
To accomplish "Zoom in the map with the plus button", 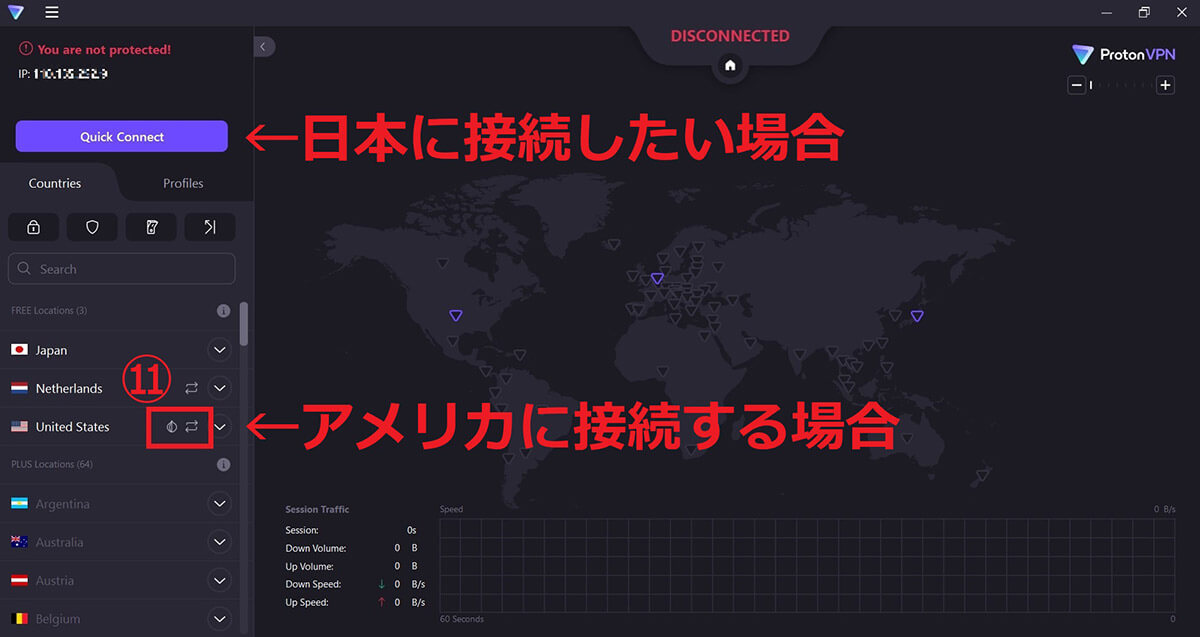I will [x=1165, y=85].
